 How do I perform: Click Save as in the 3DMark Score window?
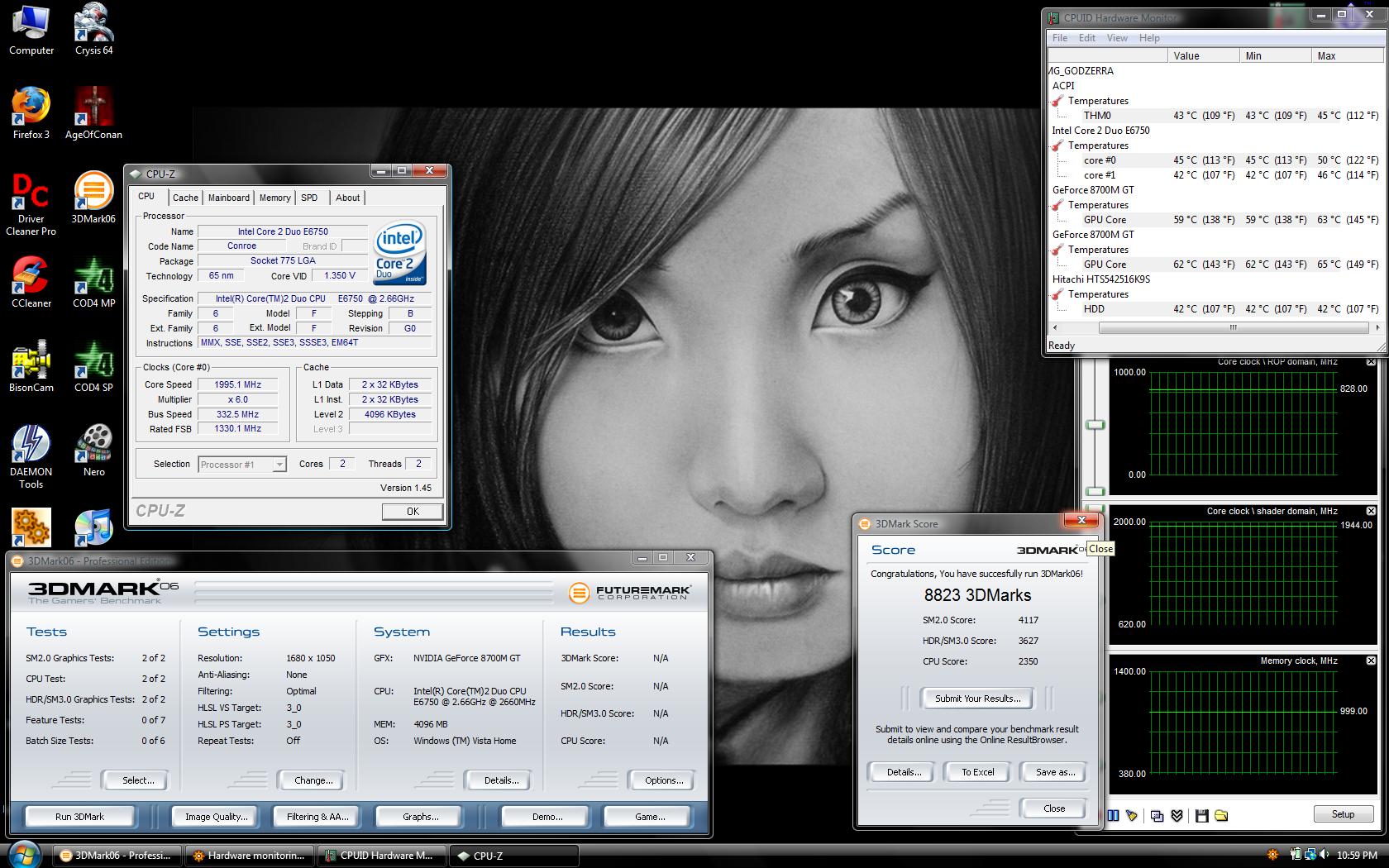pos(1055,772)
